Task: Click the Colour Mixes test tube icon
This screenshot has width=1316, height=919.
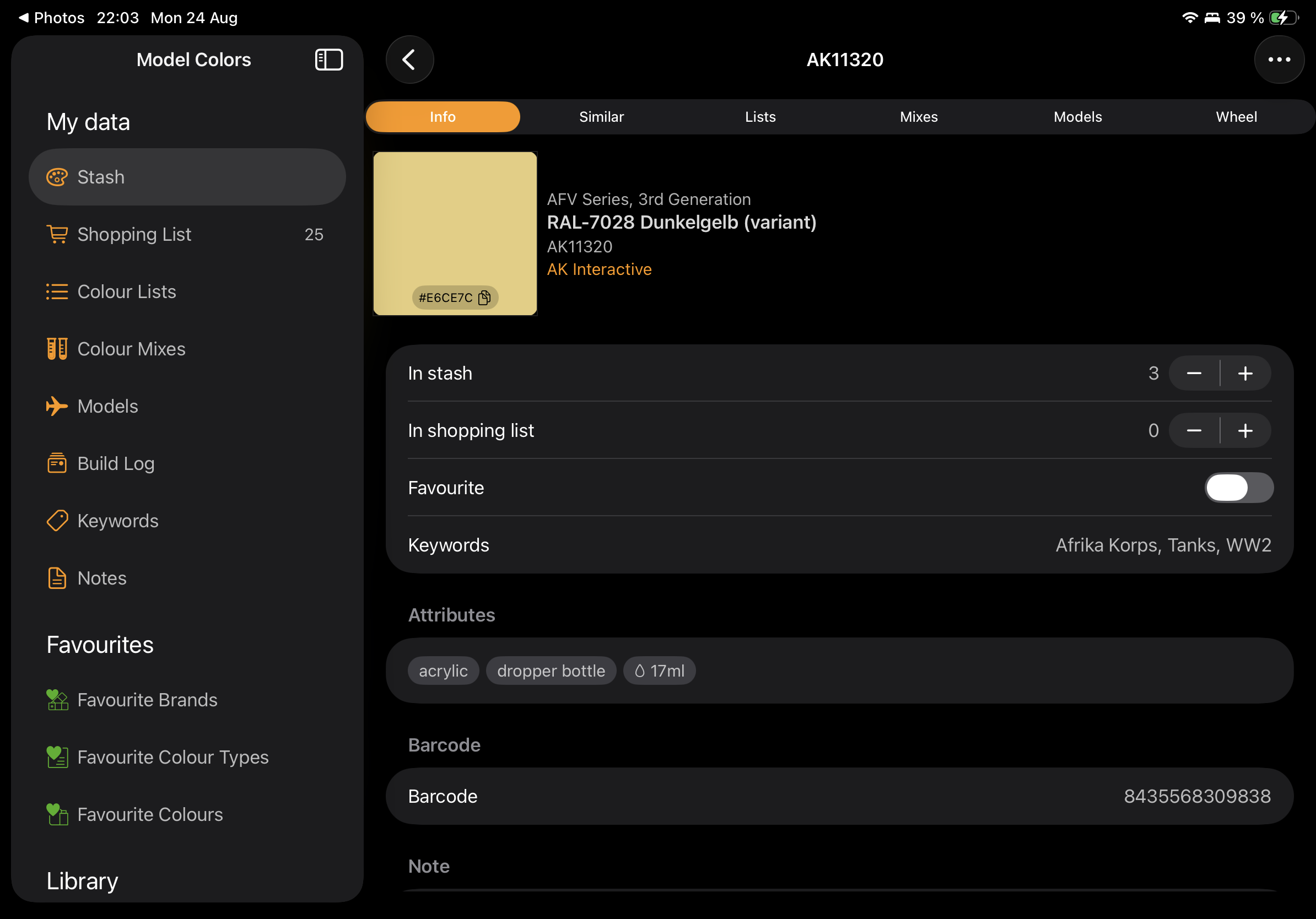Action: click(57, 349)
